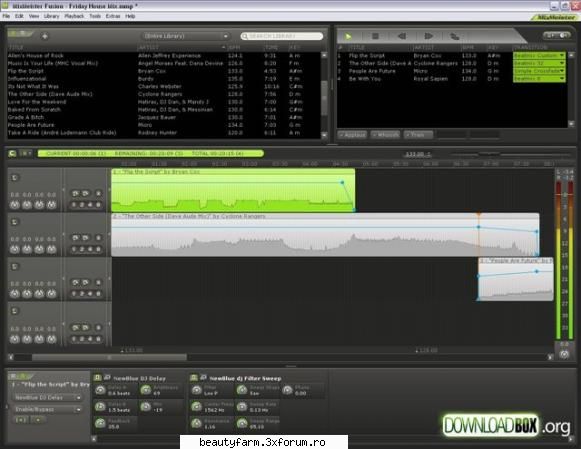Image resolution: width=581 pixels, height=449 pixels.
Task: Open the NewBlue DJ Delay effect selector dropdown
Action: [x=47, y=398]
